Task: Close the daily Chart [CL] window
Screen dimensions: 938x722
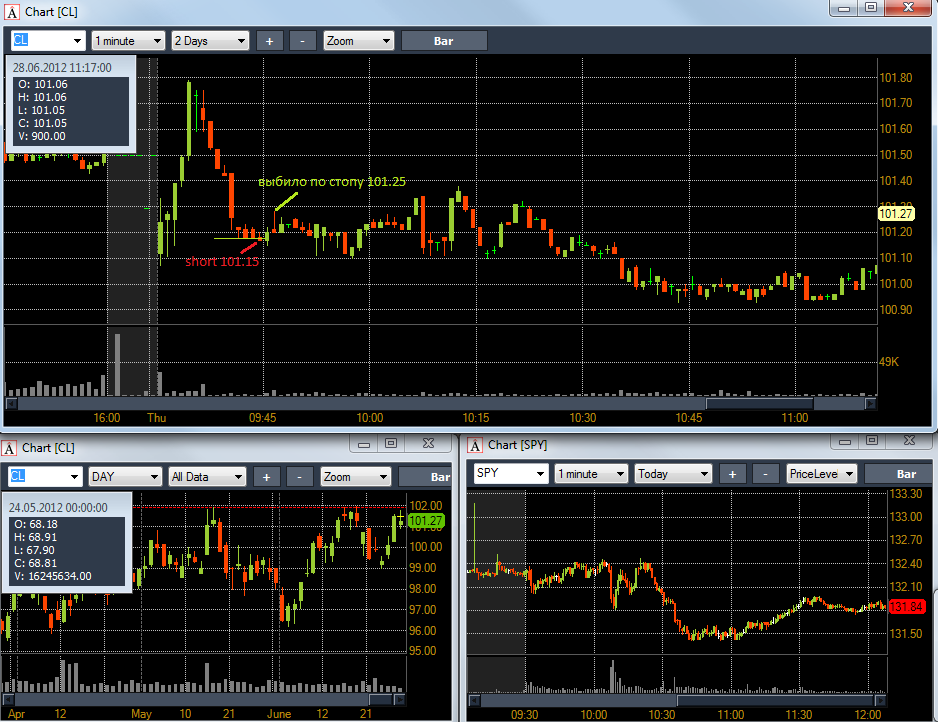Action: [428, 443]
